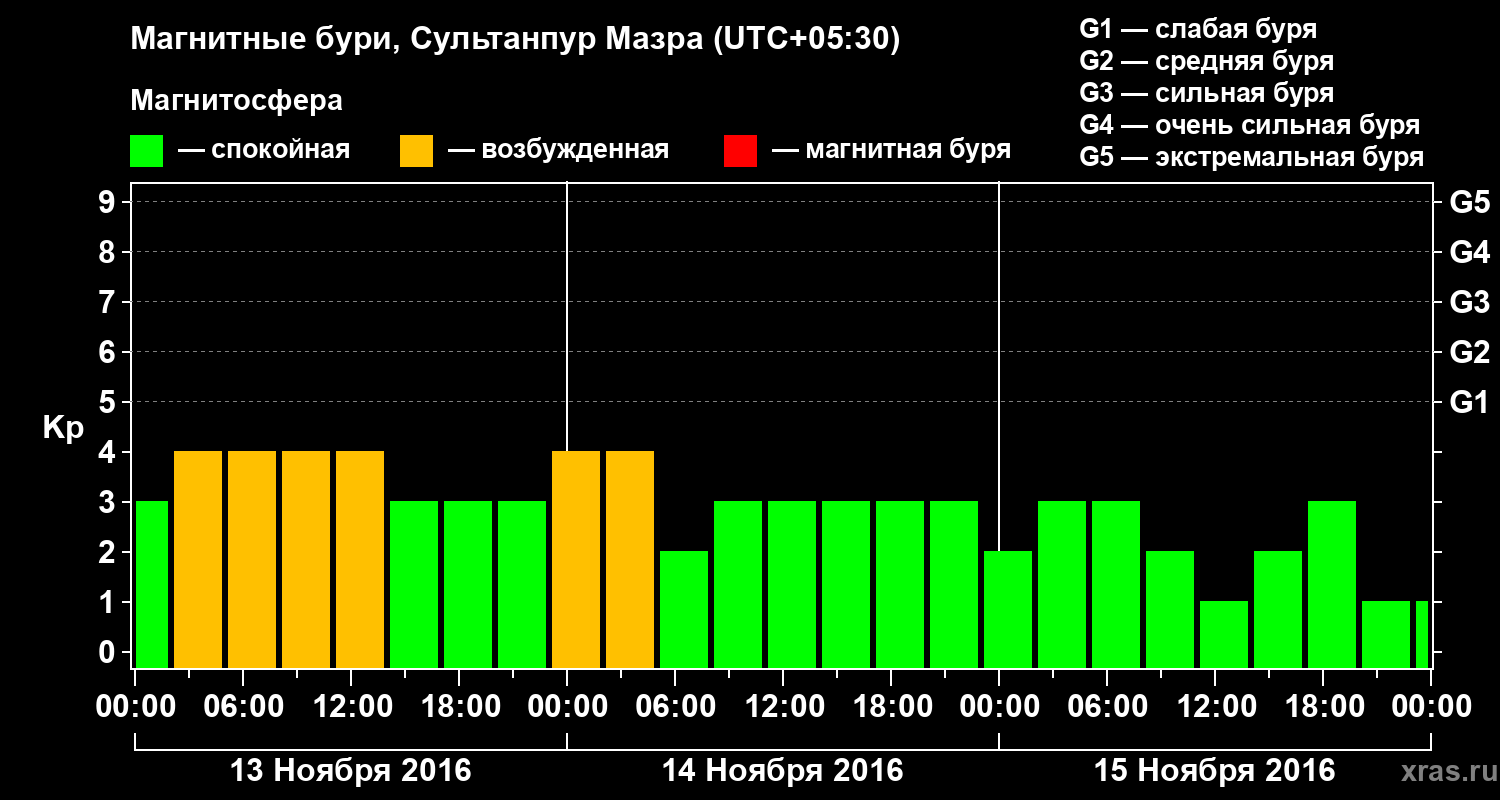The image size is (1500, 800).
Task: Click the Kp 2 bar crossing midnight into 15 Ноября
Action: [1008, 609]
